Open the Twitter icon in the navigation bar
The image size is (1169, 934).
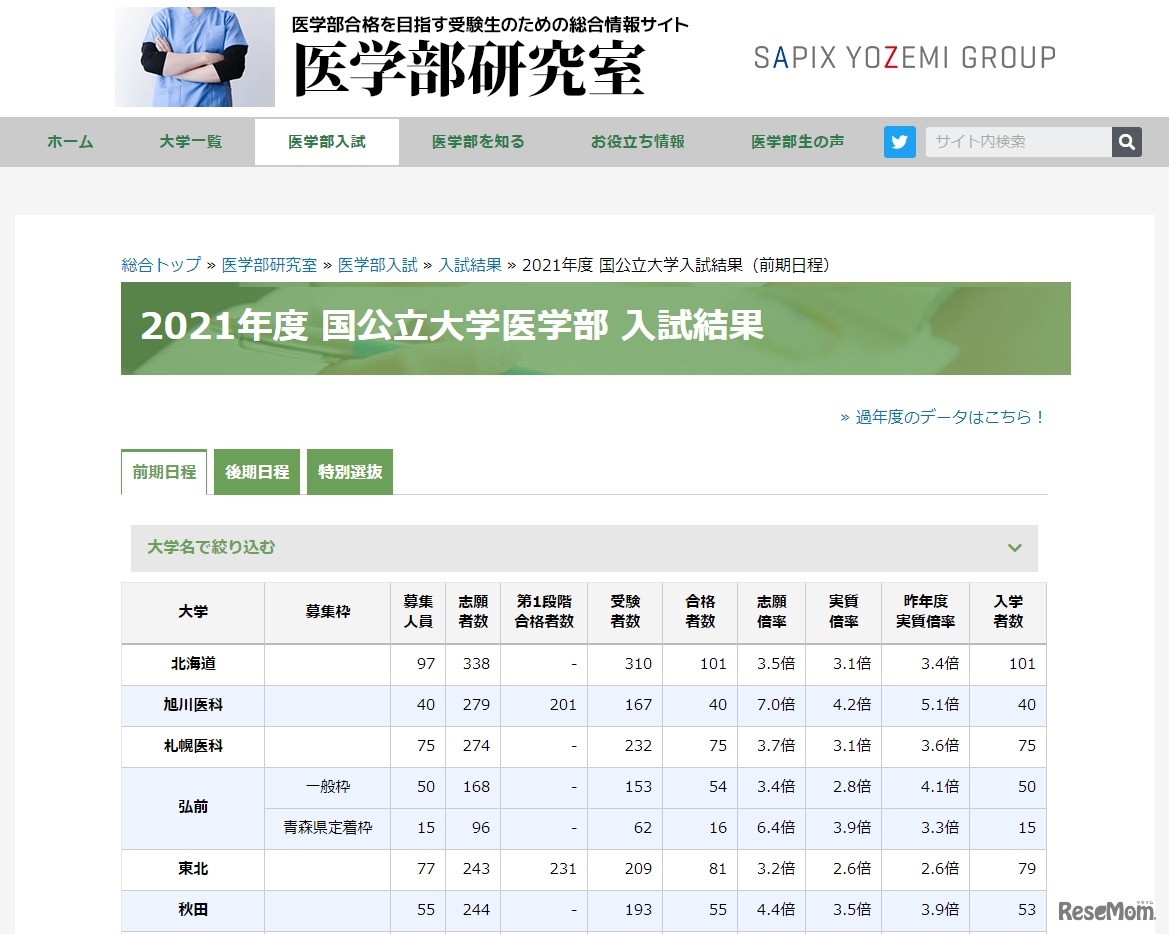tap(899, 142)
